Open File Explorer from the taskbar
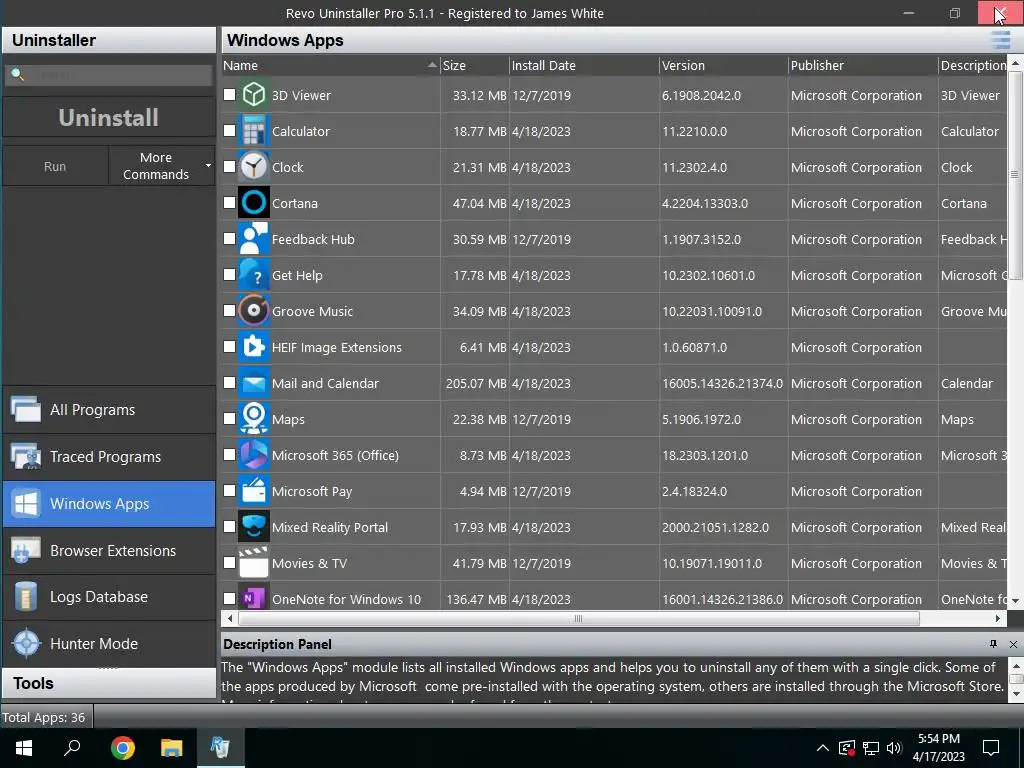This screenshot has height=768, width=1024. (x=171, y=748)
